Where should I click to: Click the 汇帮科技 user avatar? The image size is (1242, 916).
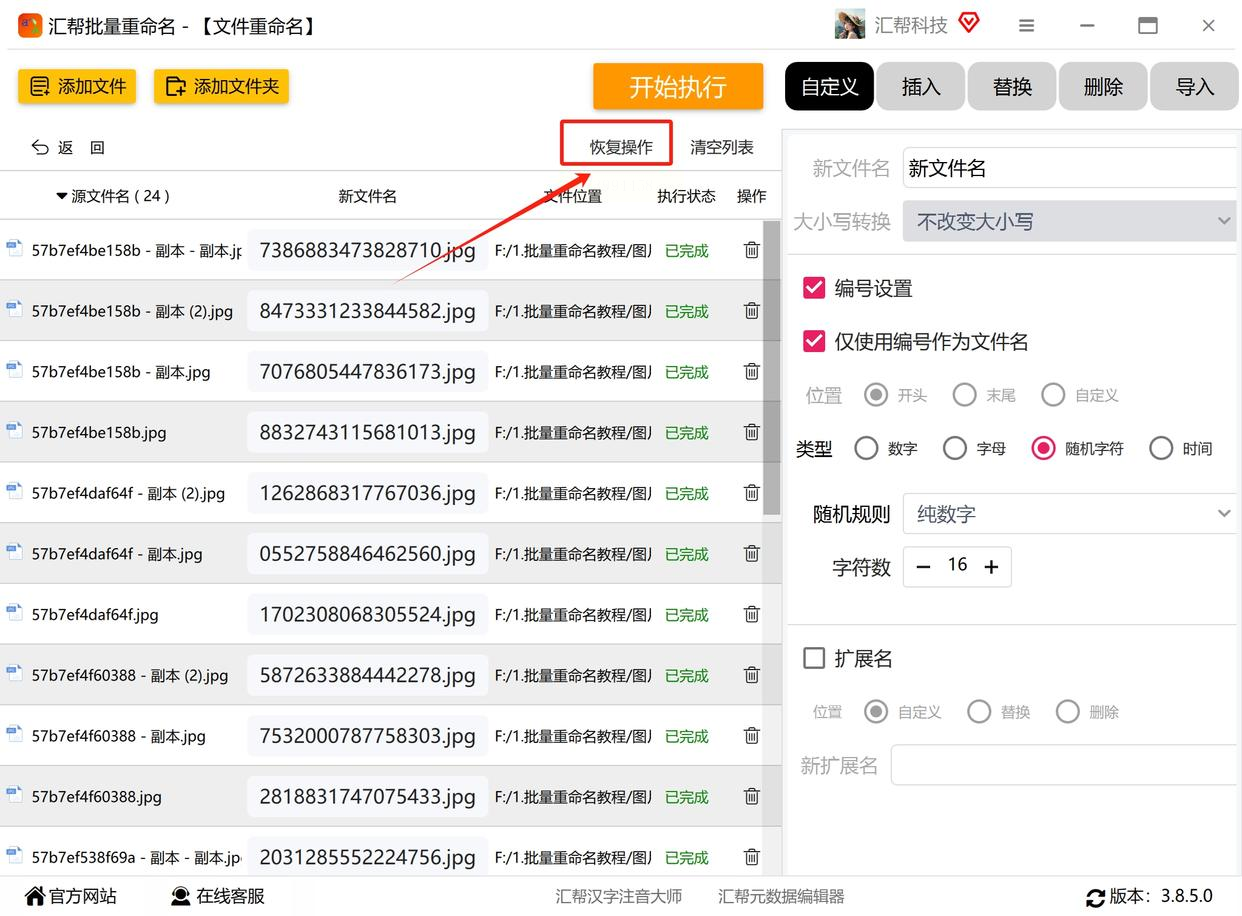coord(849,25)
